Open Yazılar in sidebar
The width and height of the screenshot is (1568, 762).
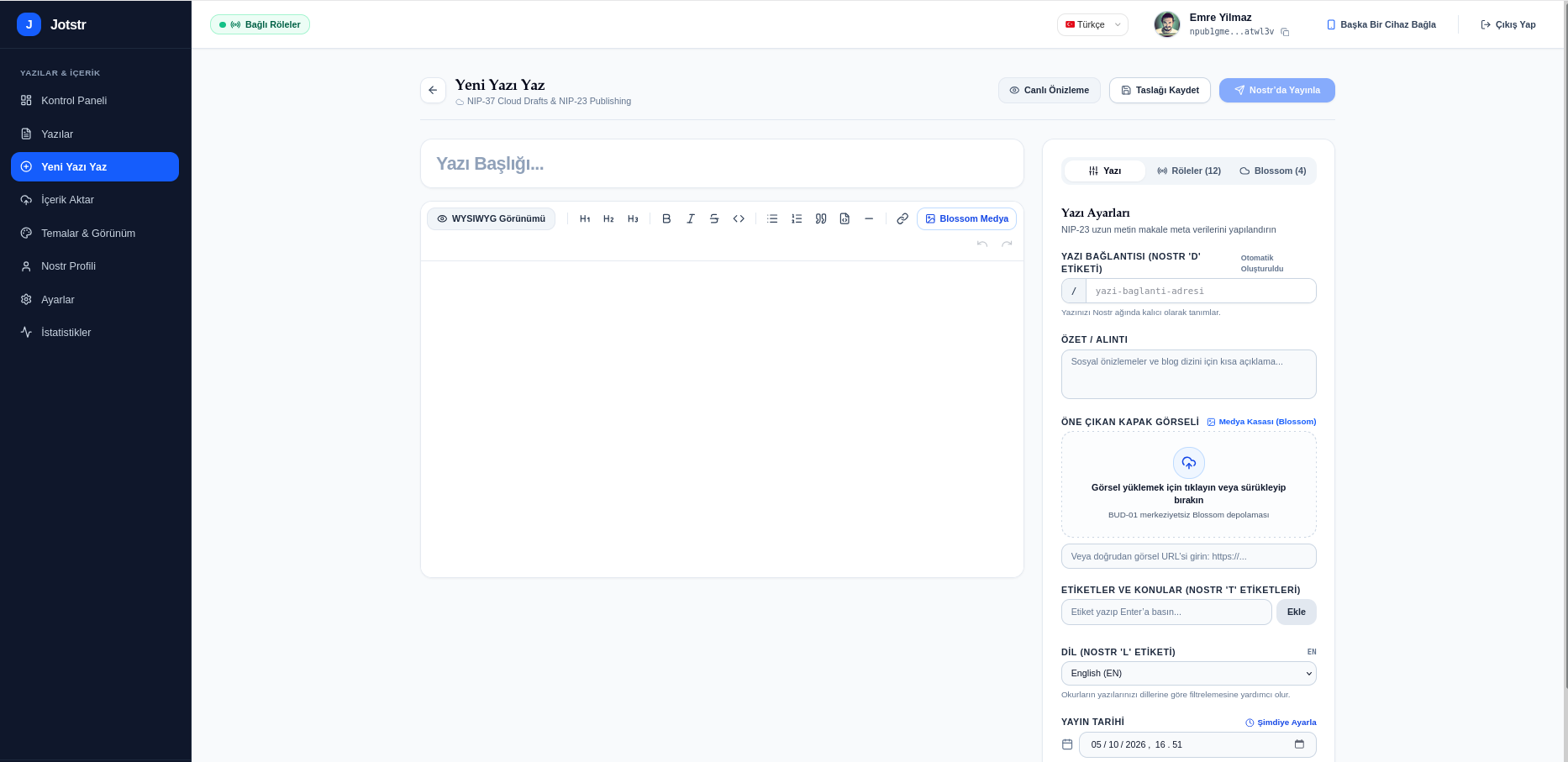point(95,134)
